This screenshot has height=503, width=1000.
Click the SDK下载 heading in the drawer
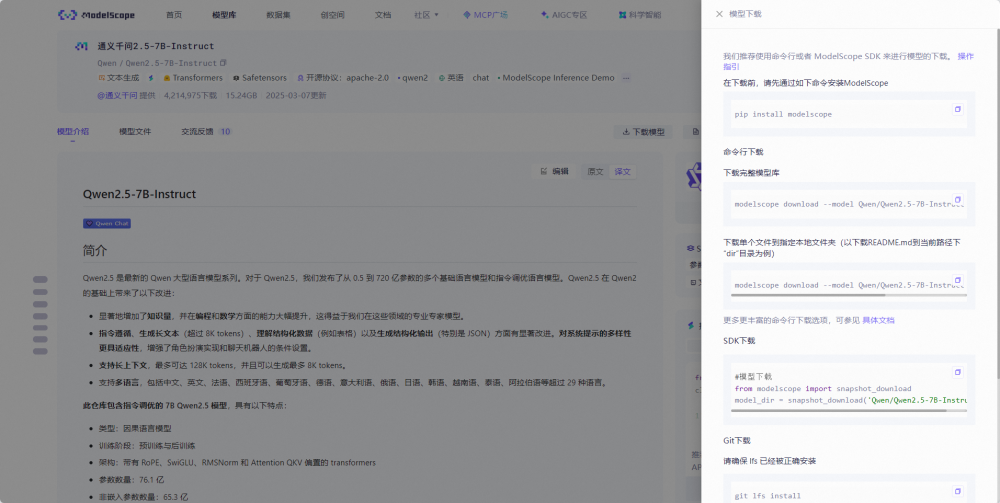(739, 340)
